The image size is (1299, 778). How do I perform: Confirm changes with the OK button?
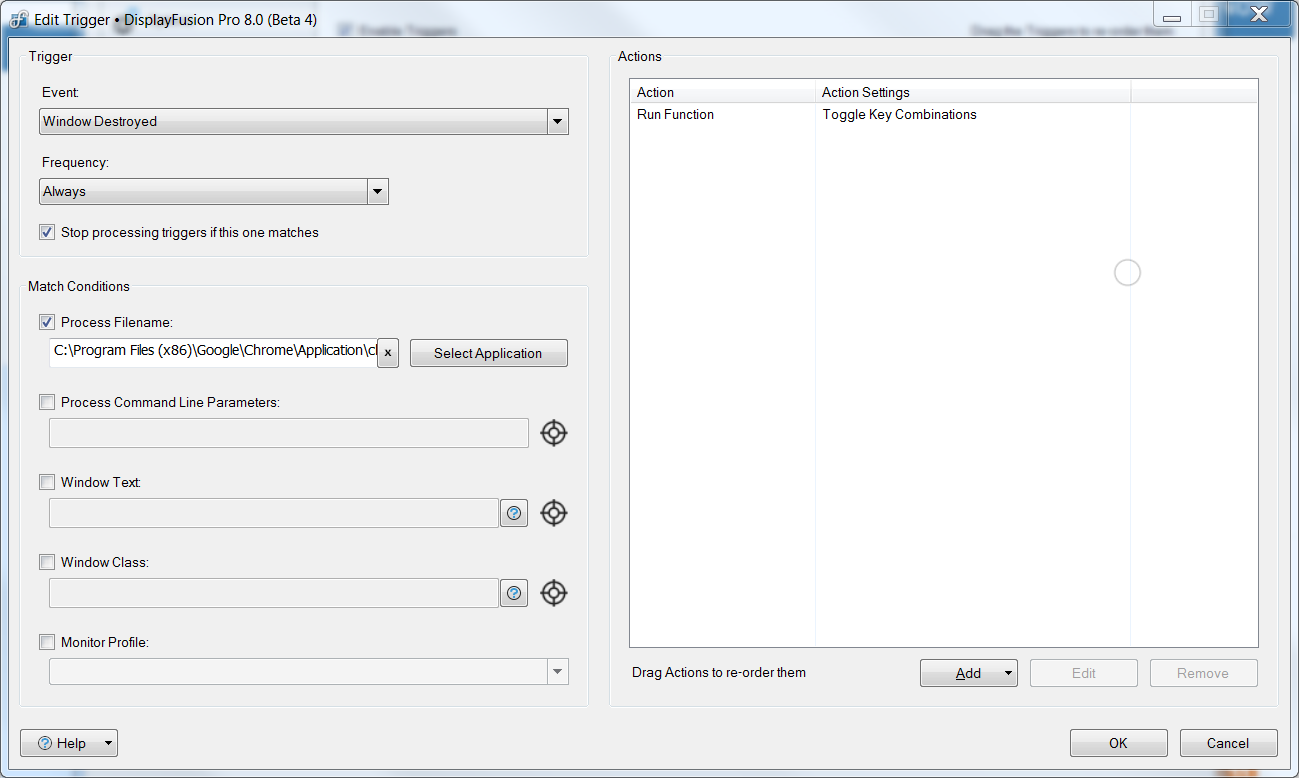pos(1118,743)
